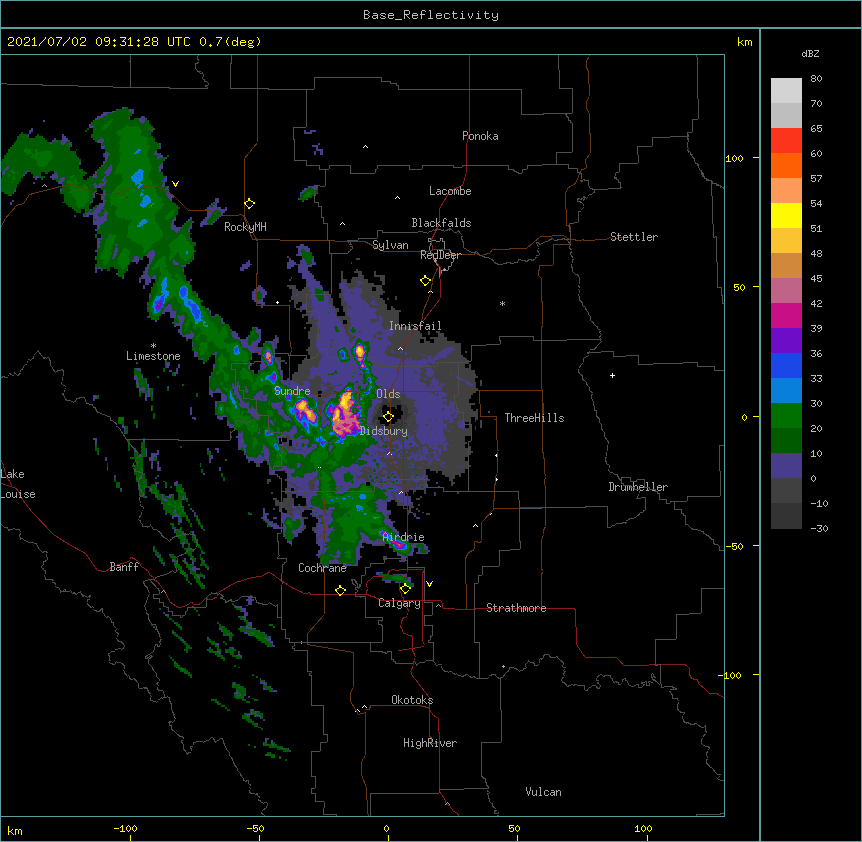Select the radar site diamond beside Olds

click(388, 417)
